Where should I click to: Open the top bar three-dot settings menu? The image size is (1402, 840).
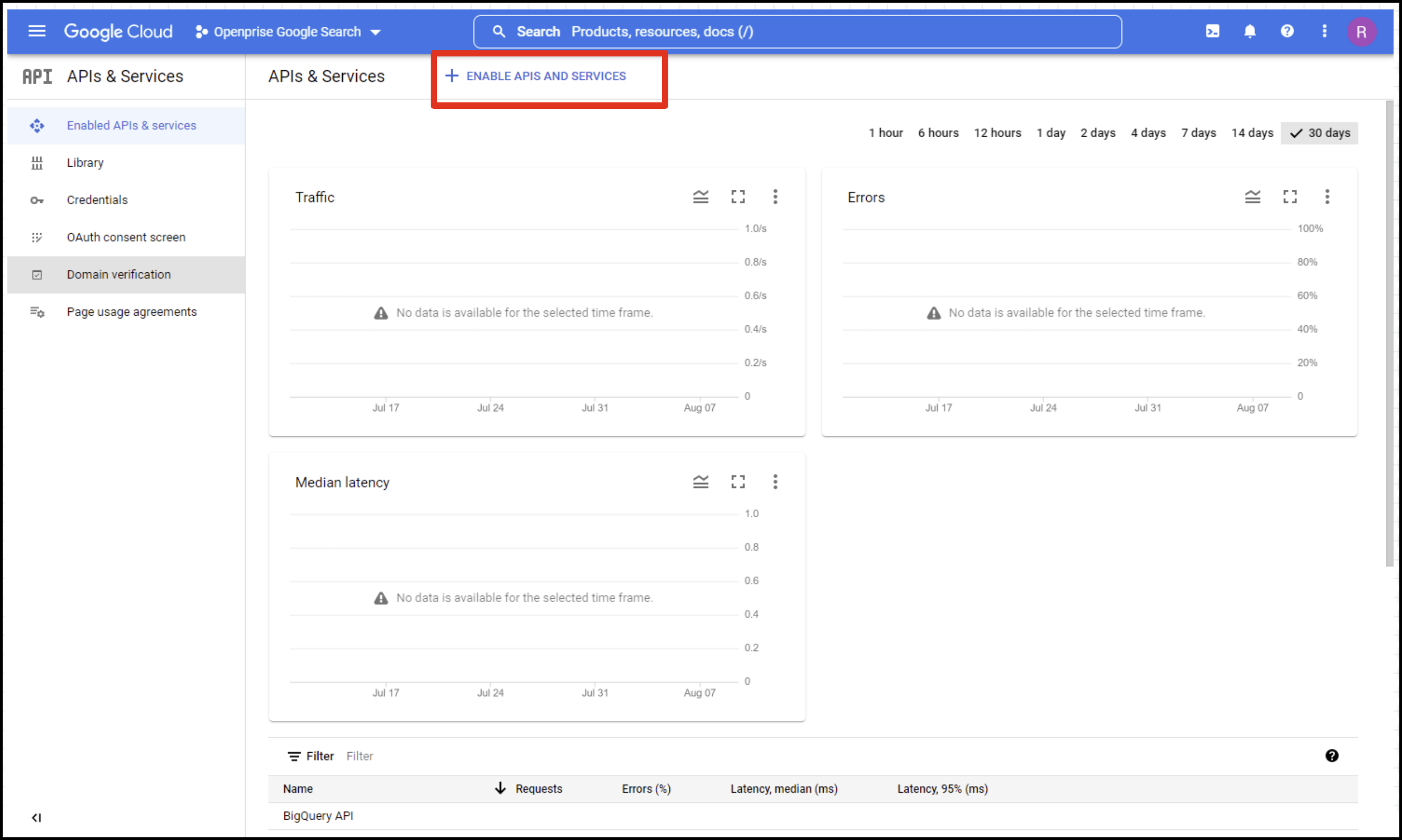[x=1324, y=31]
